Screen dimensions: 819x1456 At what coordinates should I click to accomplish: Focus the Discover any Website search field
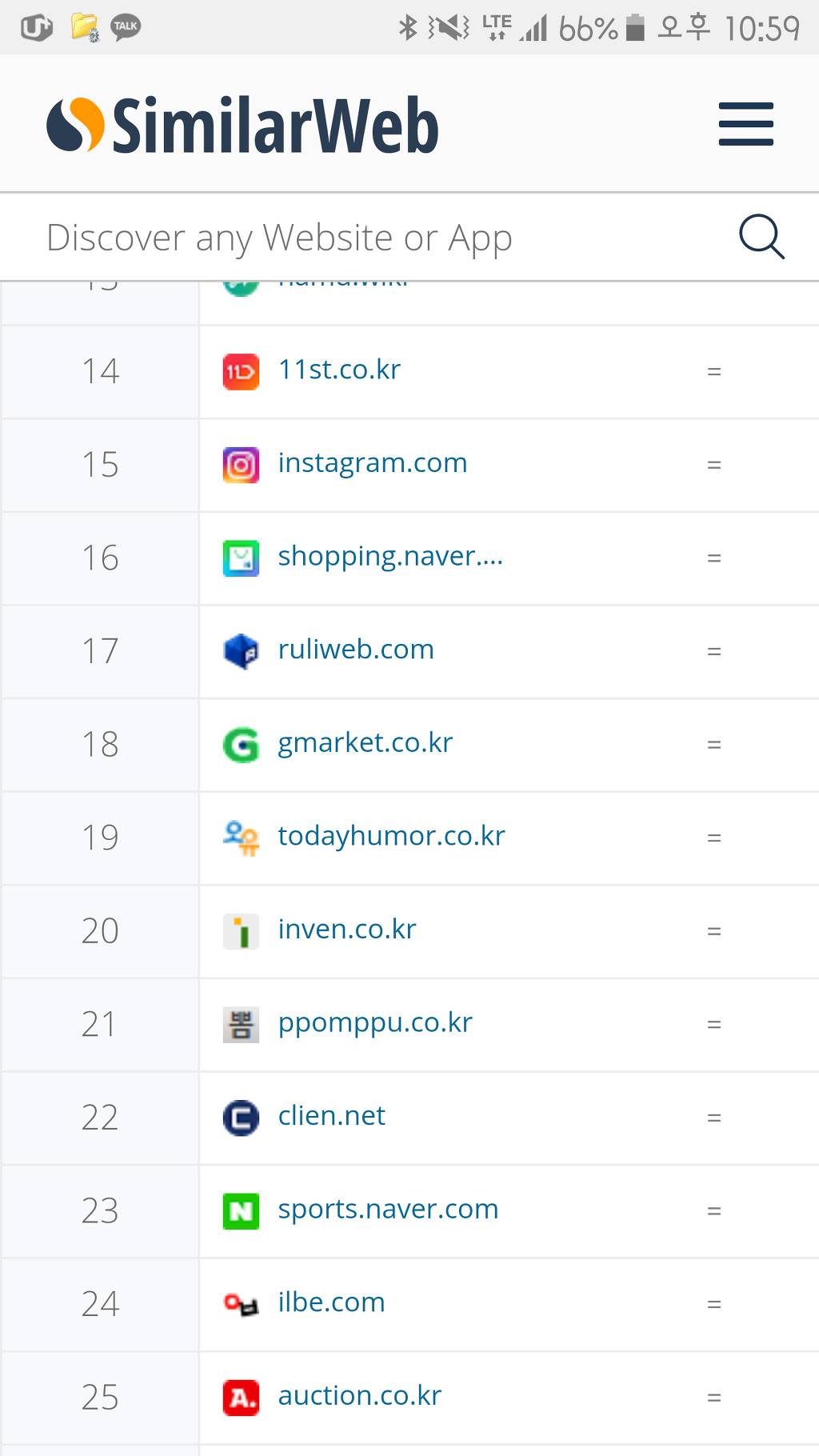click(360, 238)
